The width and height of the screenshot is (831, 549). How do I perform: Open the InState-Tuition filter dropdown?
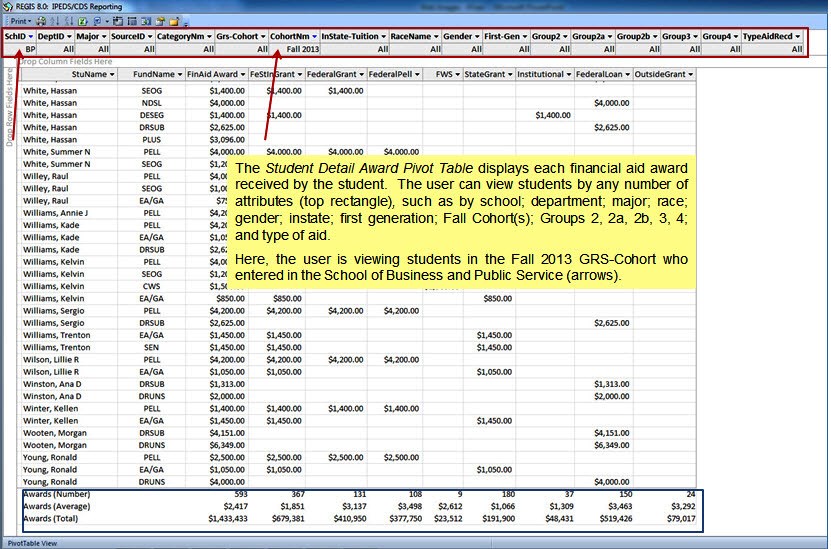click(x=383, y=36)
